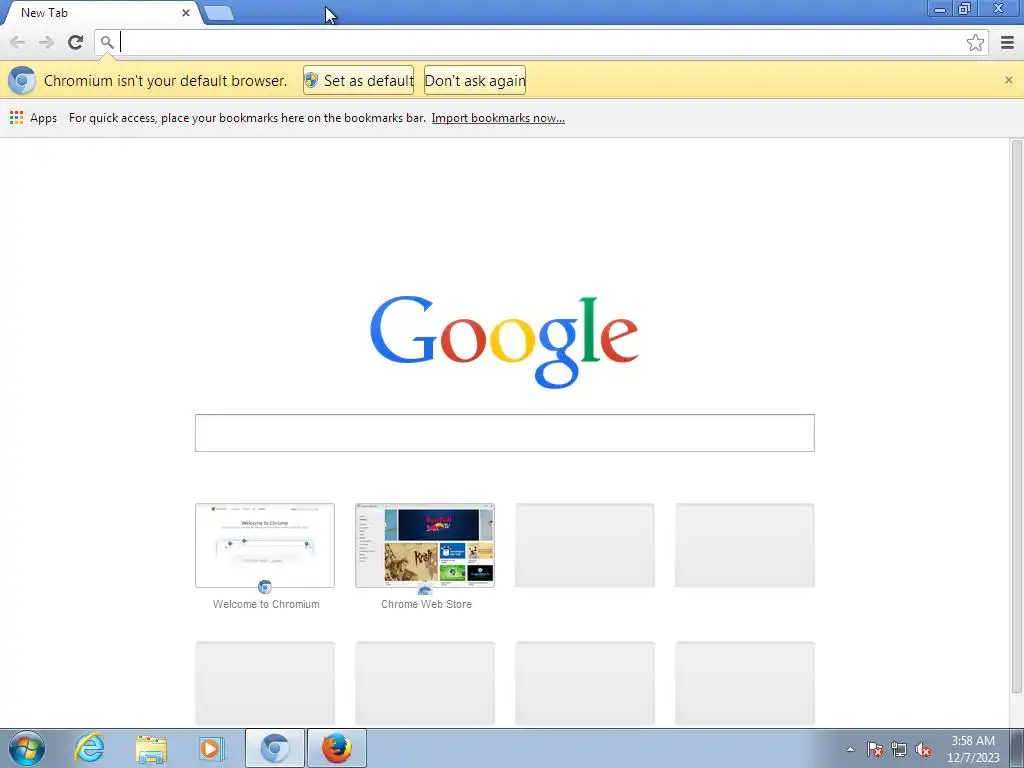1024x768 pixels.
Task: Click the page vertical scrollbar
Action: point(1016,415)
